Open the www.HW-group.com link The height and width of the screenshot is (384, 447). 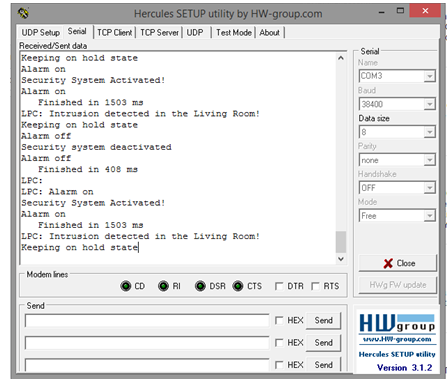(397, 339)
